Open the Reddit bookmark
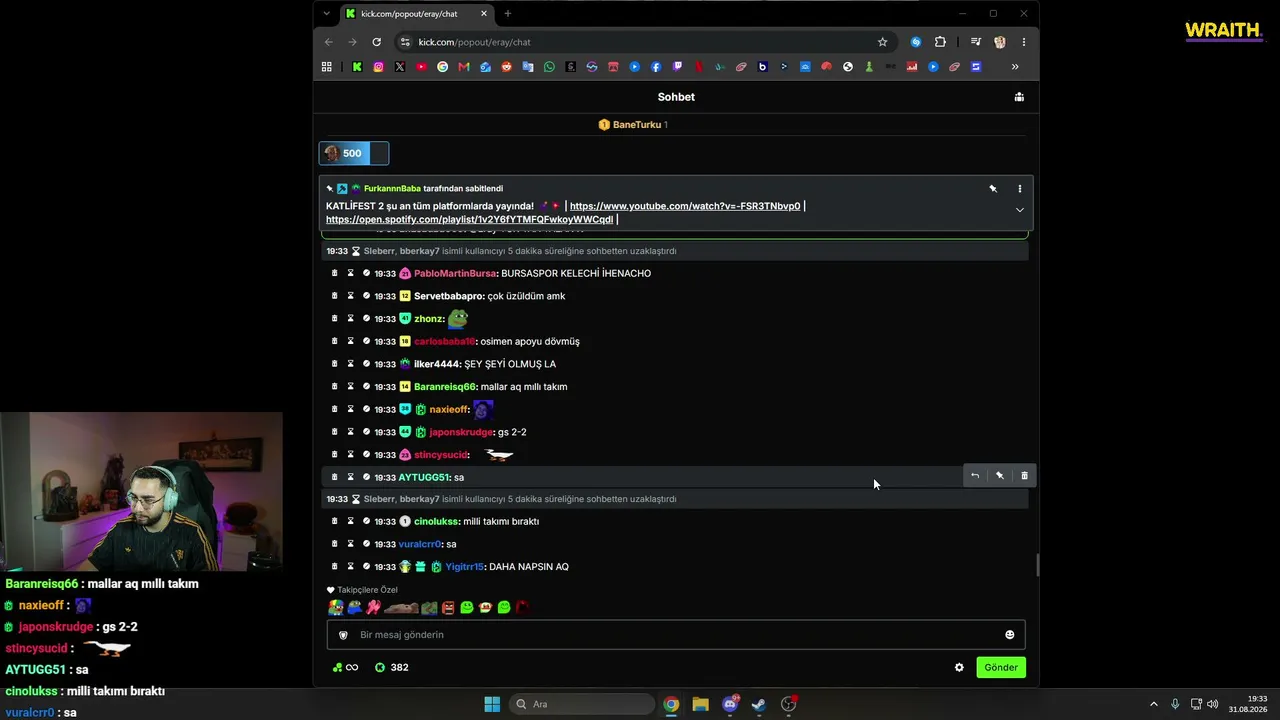Screen dimensions: 1280x720 pos(506,67)
